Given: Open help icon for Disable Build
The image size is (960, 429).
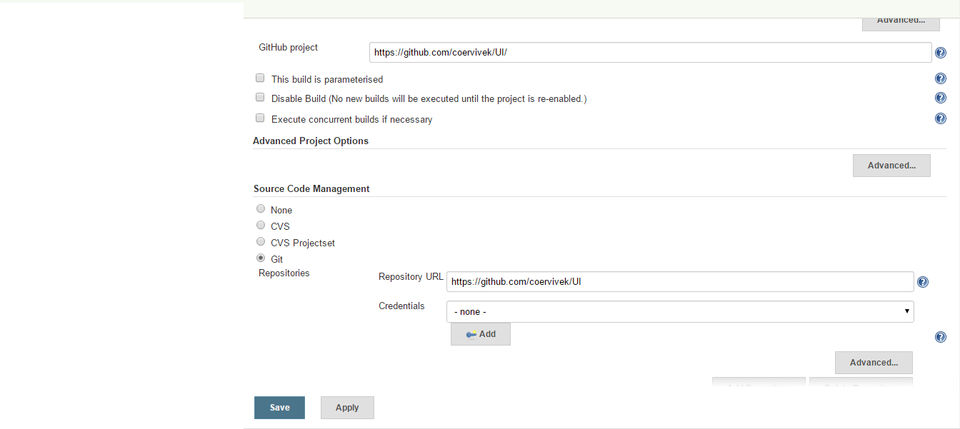Looking at the screenshot, I should [940, 98].
